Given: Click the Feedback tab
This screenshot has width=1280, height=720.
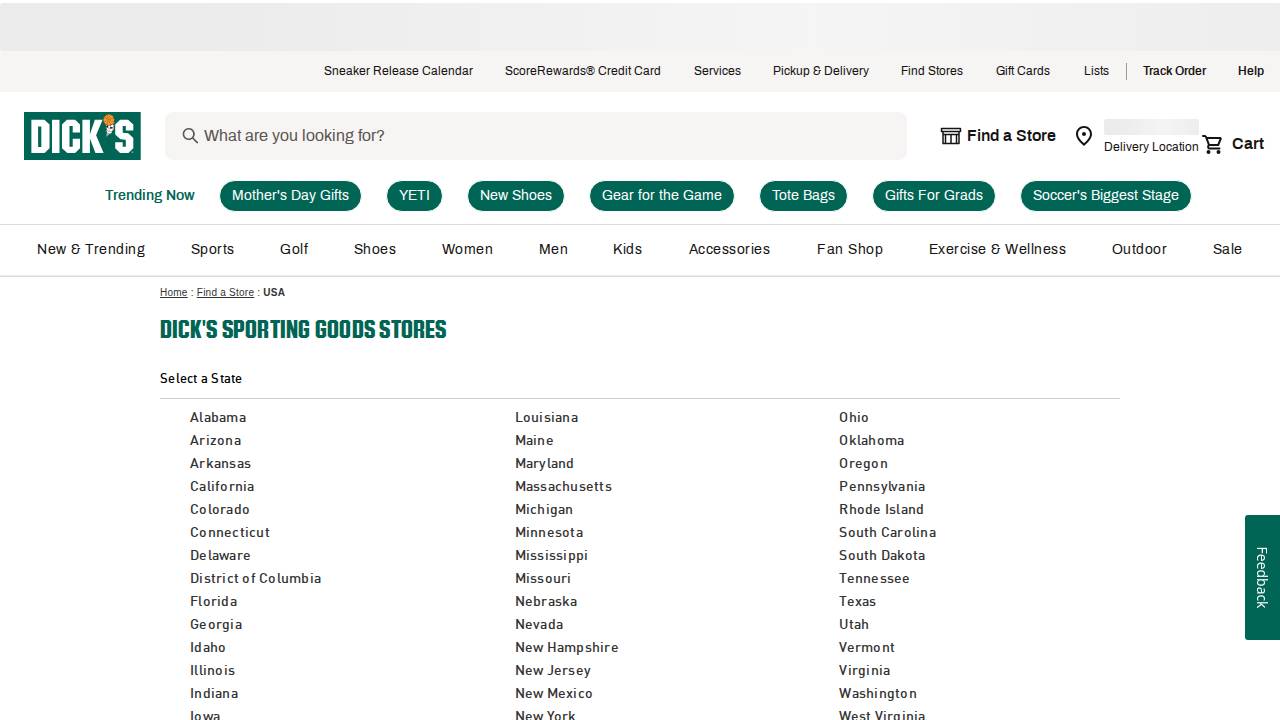Looking at the screenshot, I should click(1260, 578).
